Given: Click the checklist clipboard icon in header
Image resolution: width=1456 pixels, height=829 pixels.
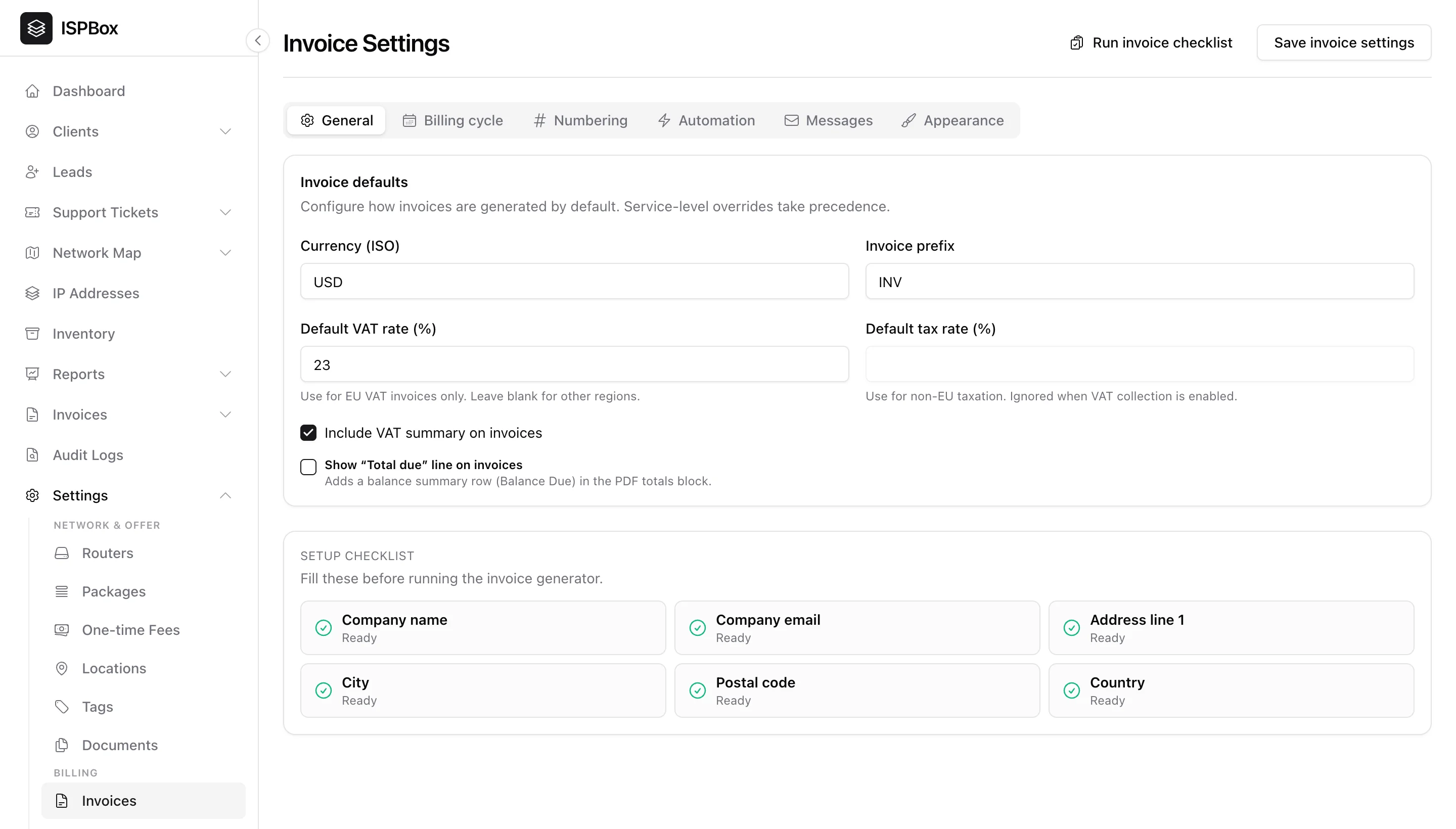Looking at the screenshot, I should [1076, 42].
